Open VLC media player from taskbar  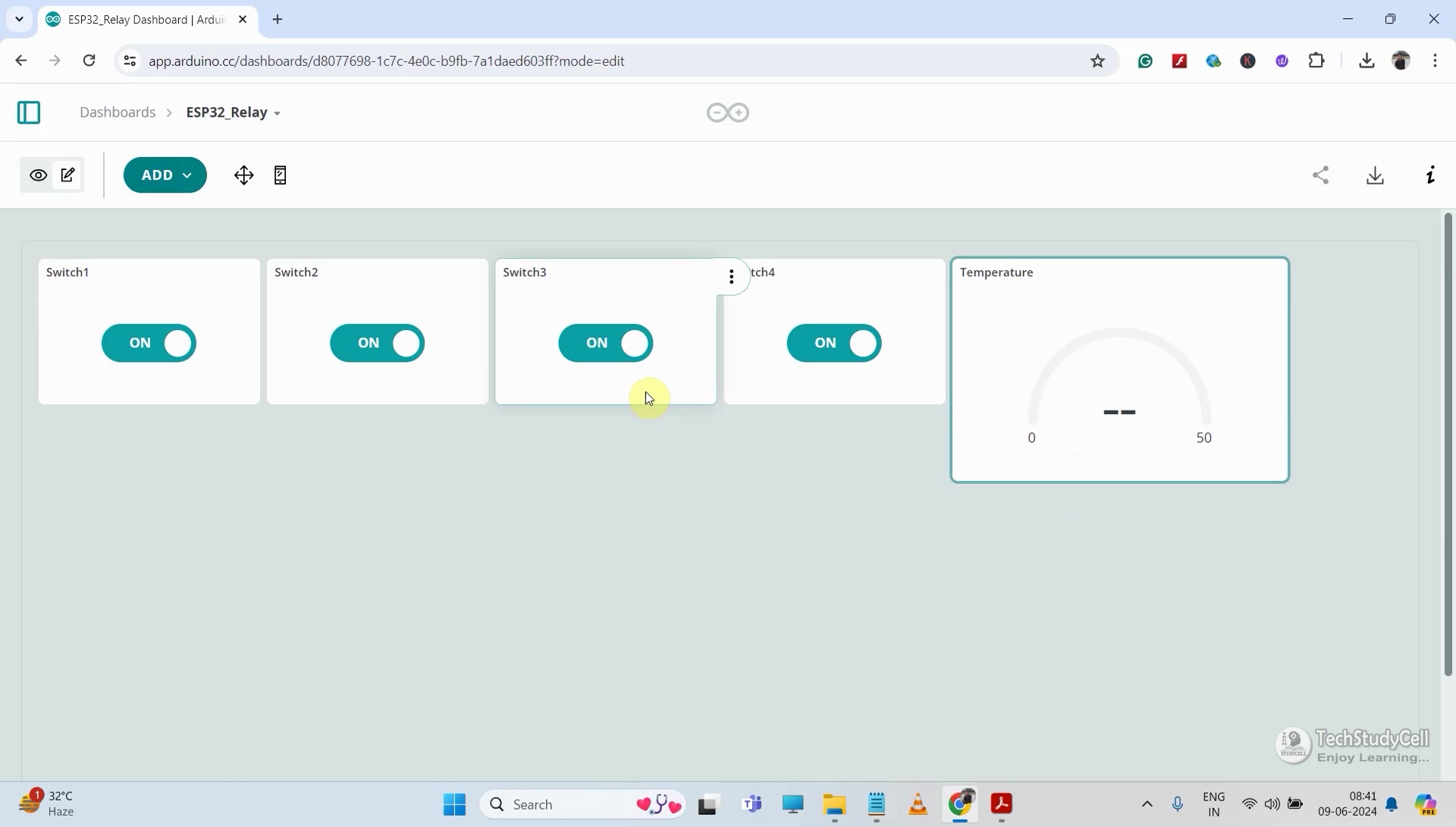[918, 804]
